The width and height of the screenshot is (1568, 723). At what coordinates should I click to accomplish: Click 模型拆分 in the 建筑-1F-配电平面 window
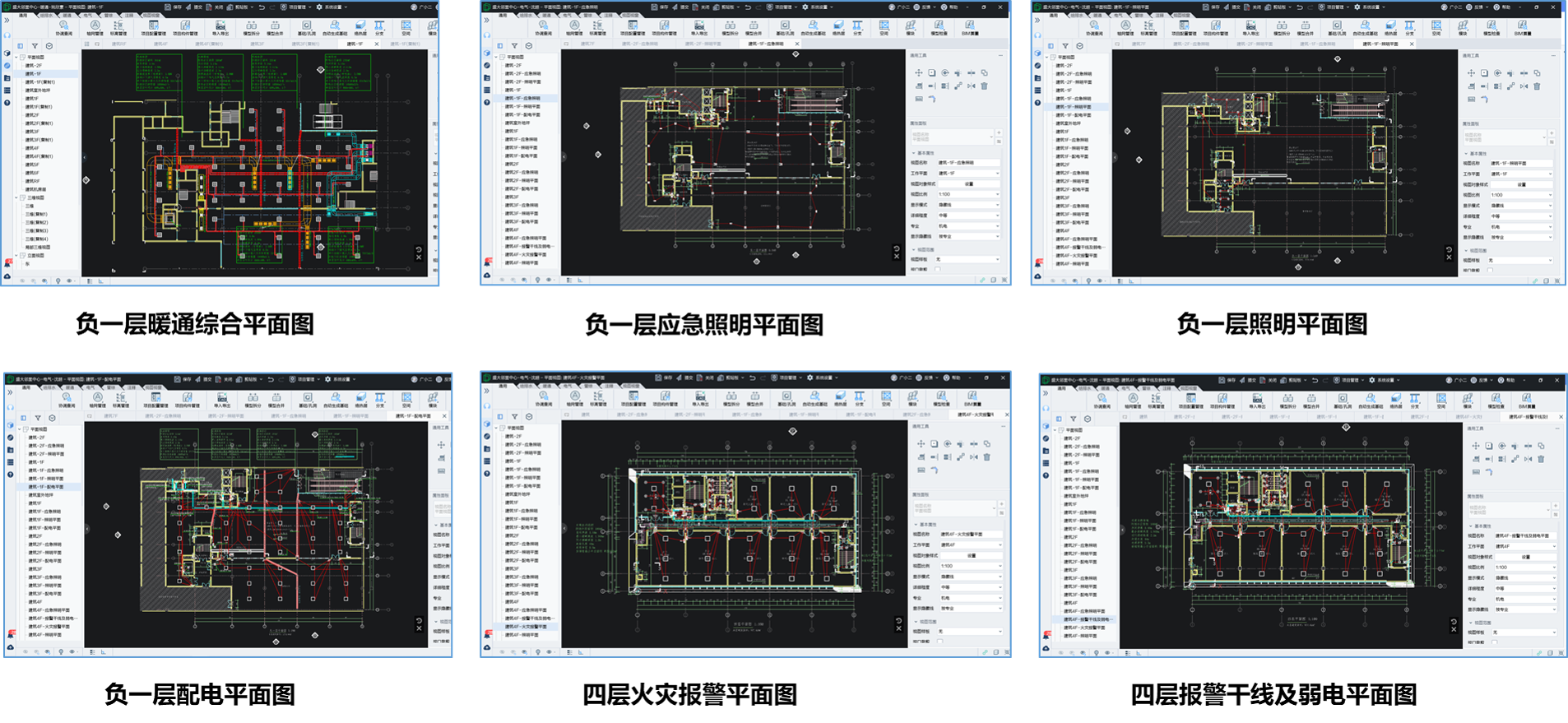[252, 400]
